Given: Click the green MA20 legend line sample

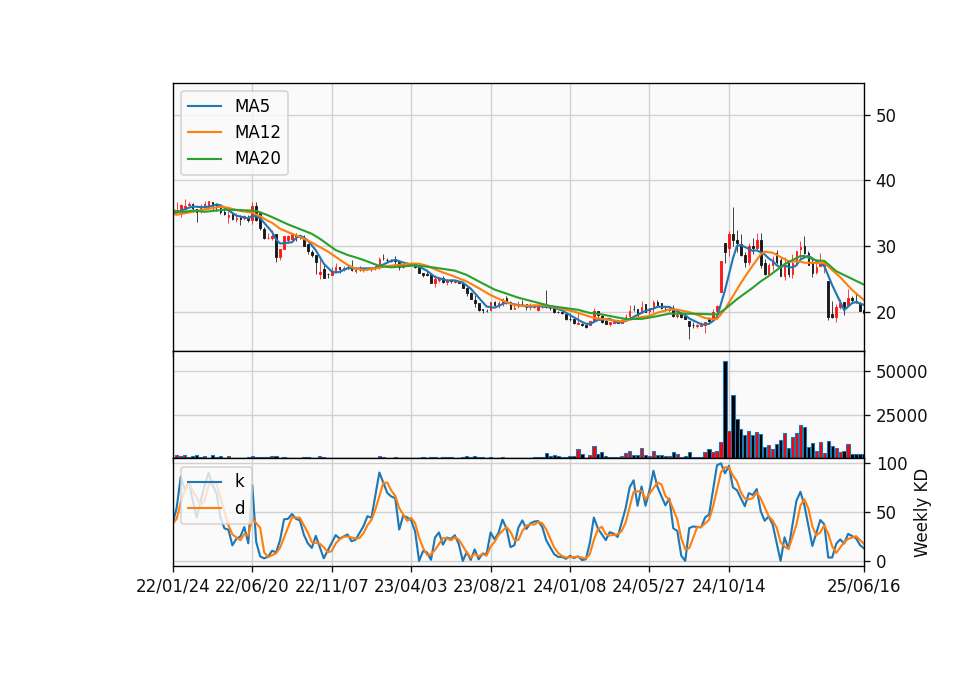Looking at the screenshot, I should [204, 159].
